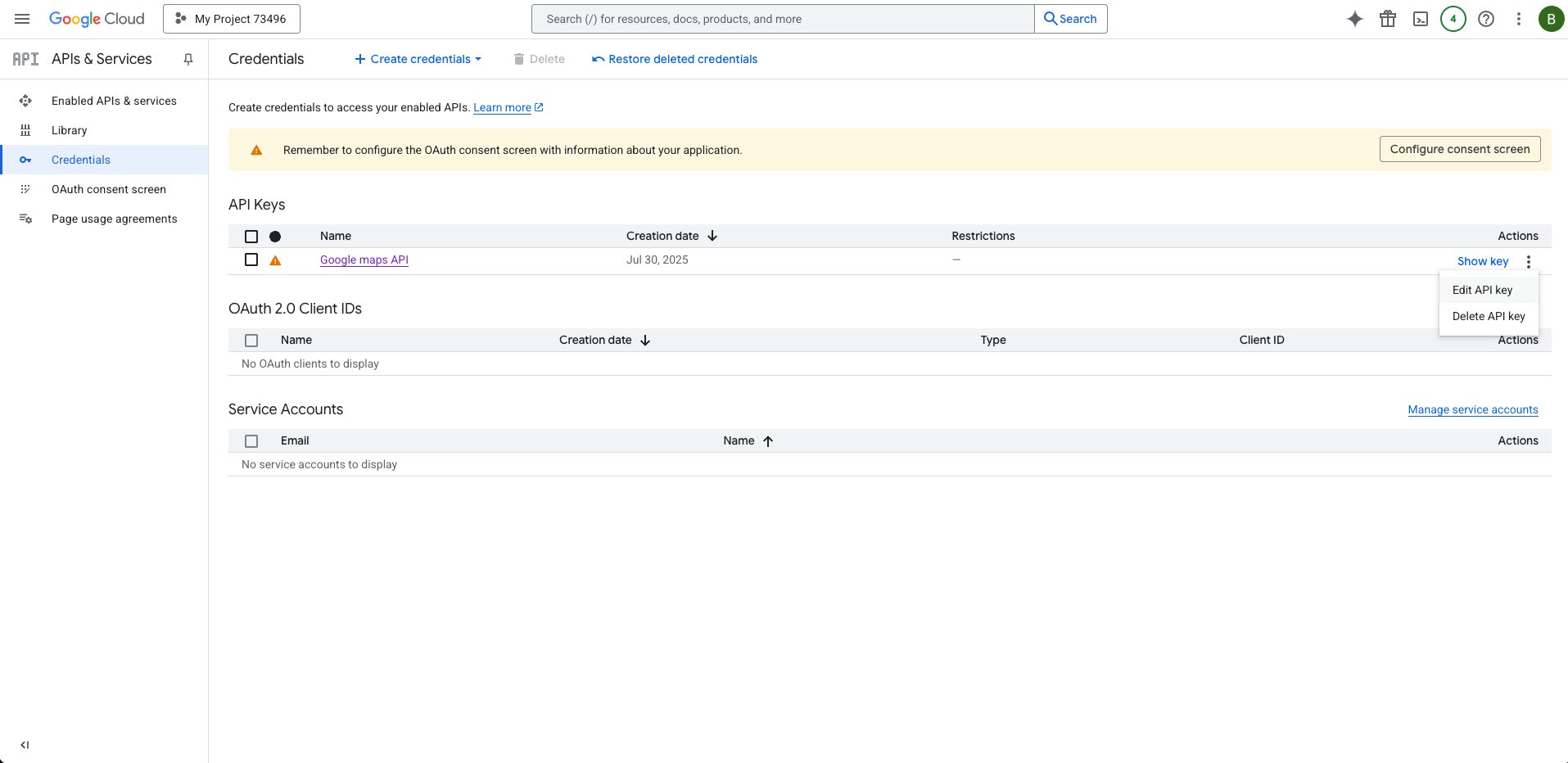Pin the APIs & Services panel
The width and height of the screenshot is (1568, 763).
tap(188, 59)
